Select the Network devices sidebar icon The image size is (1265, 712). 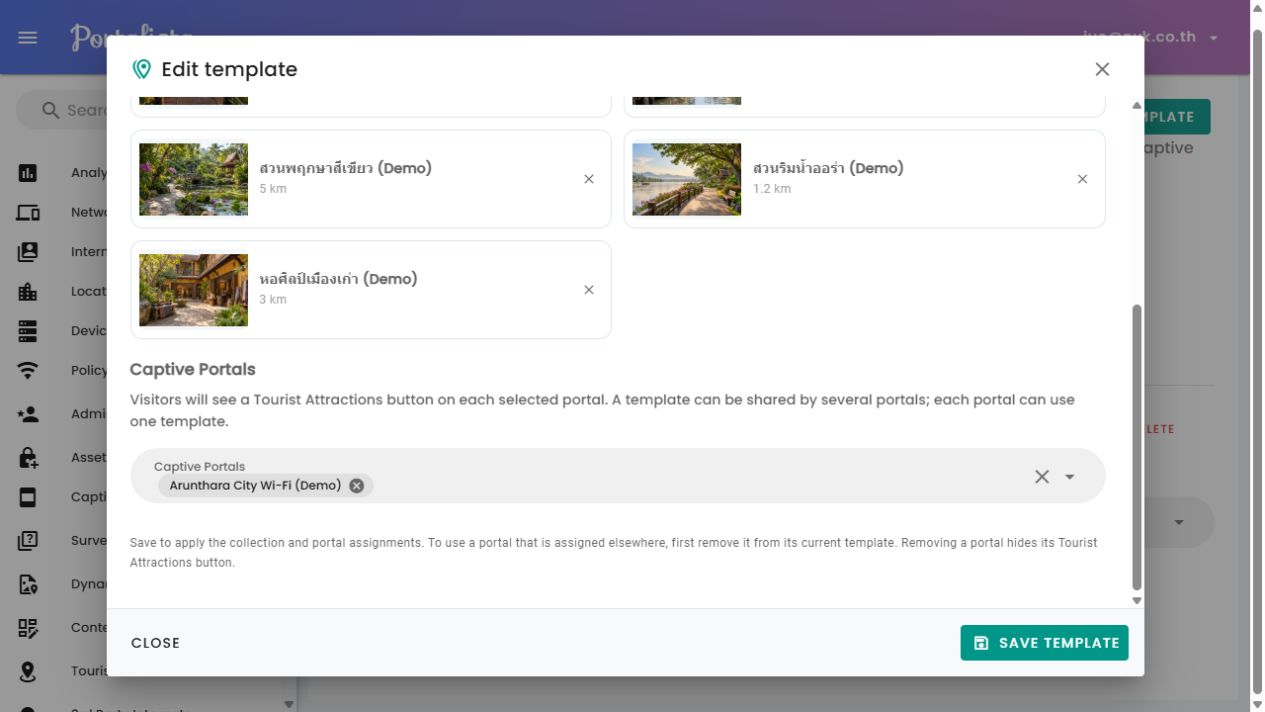[28, 212]
